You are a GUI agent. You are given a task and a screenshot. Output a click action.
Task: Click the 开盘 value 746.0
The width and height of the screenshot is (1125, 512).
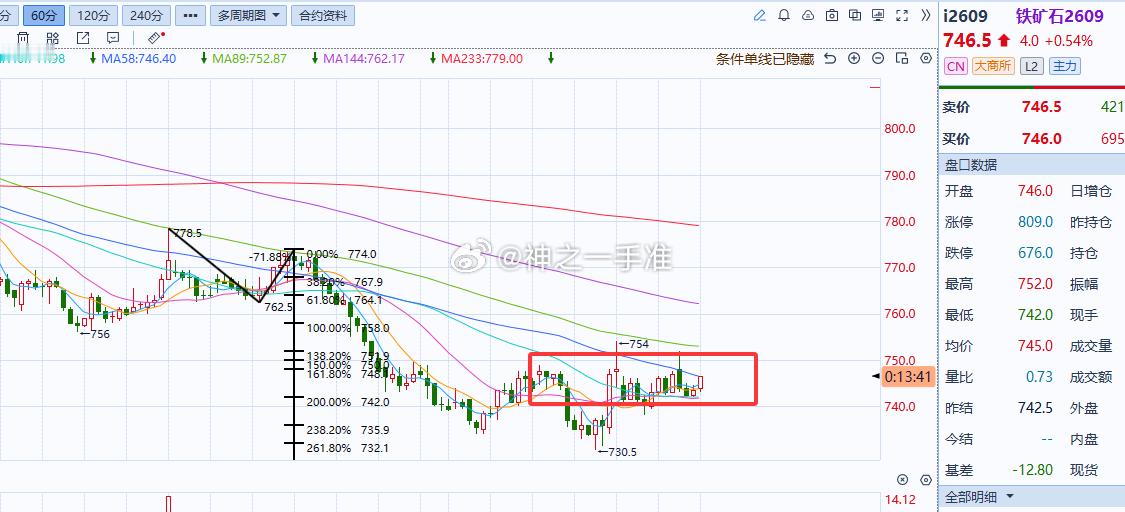point(1035,191)
